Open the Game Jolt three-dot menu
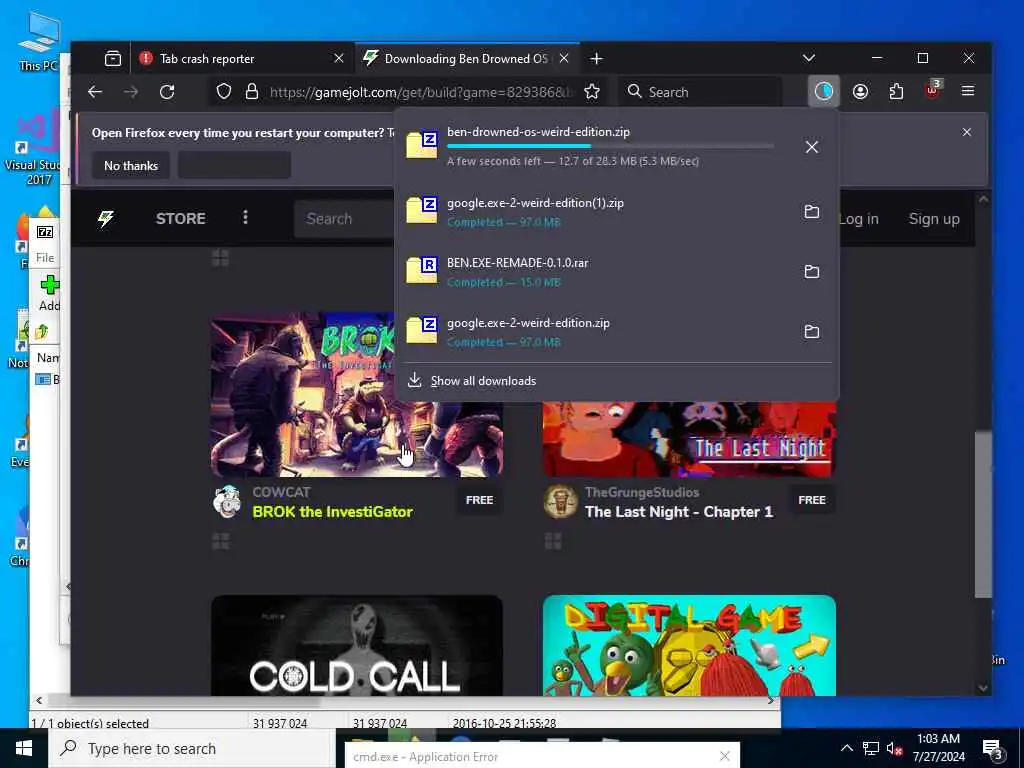The image size is (1024, 768). [246, 217]
